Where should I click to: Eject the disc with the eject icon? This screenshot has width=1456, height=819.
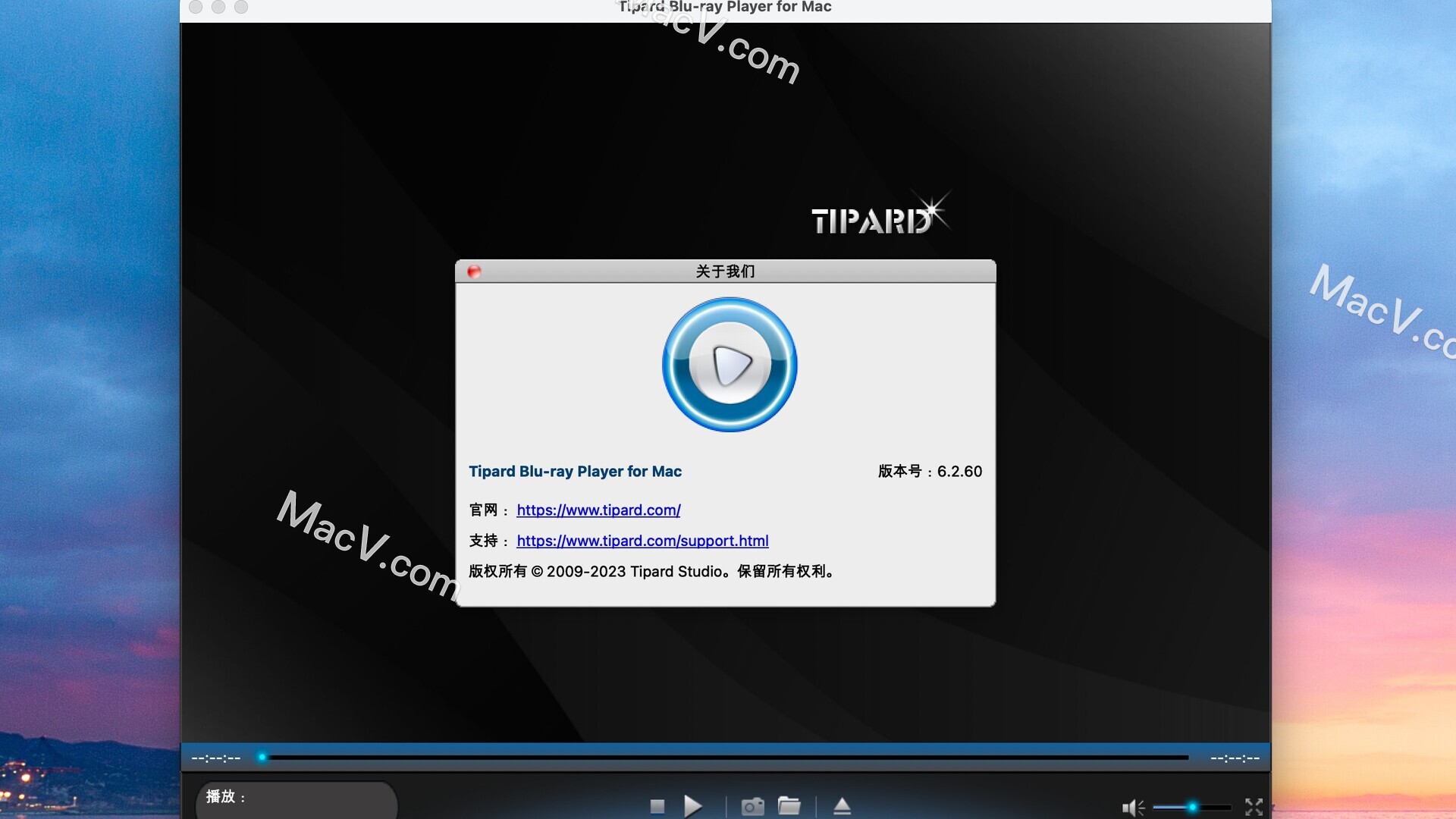click(842, 806)
